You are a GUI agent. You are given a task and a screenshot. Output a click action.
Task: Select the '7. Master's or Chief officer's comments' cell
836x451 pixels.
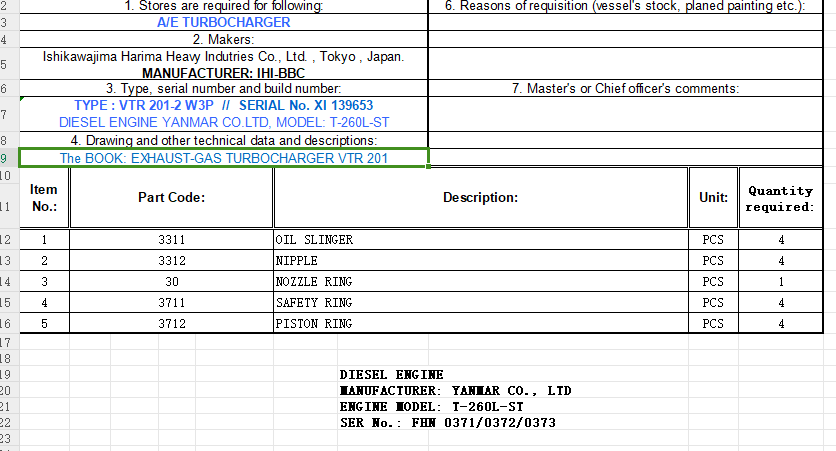(x=625, y=88)
